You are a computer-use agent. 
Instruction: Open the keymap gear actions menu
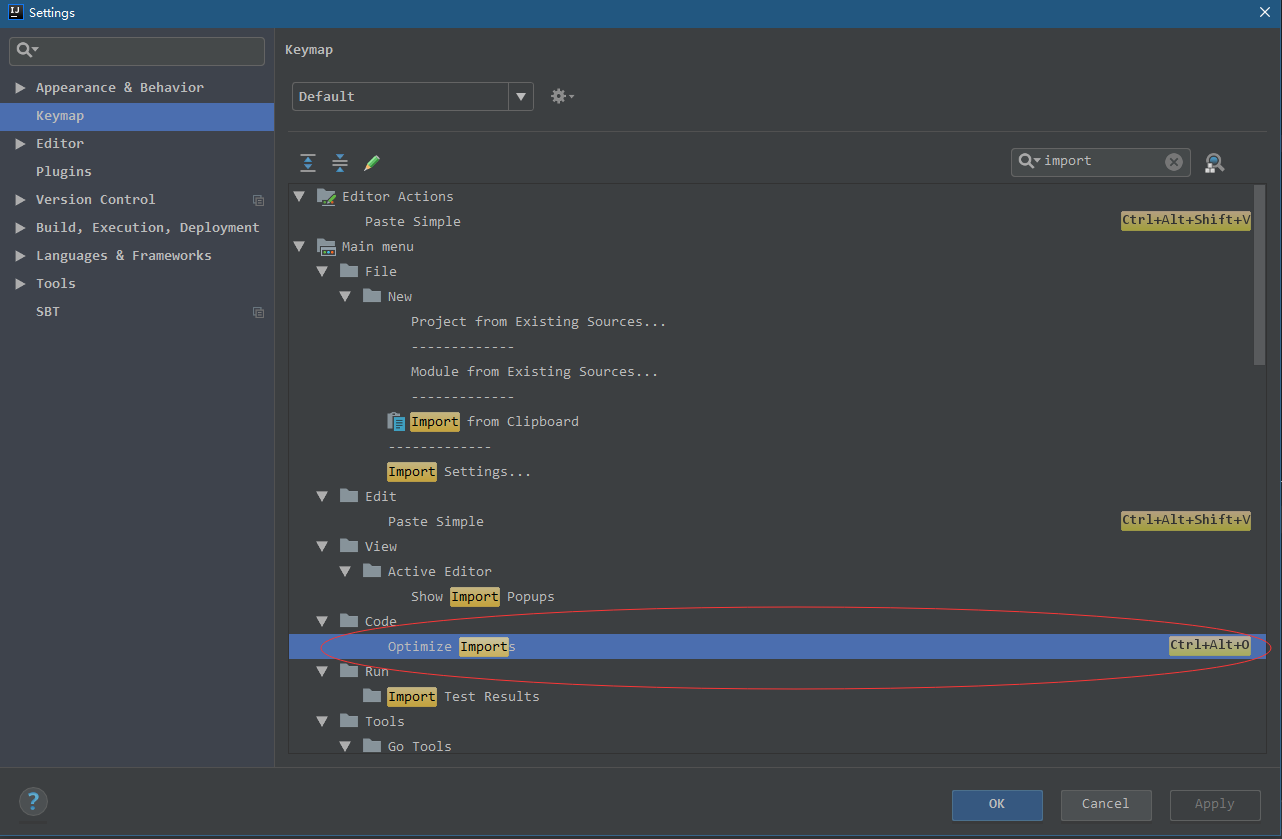(x=562, y=96)
